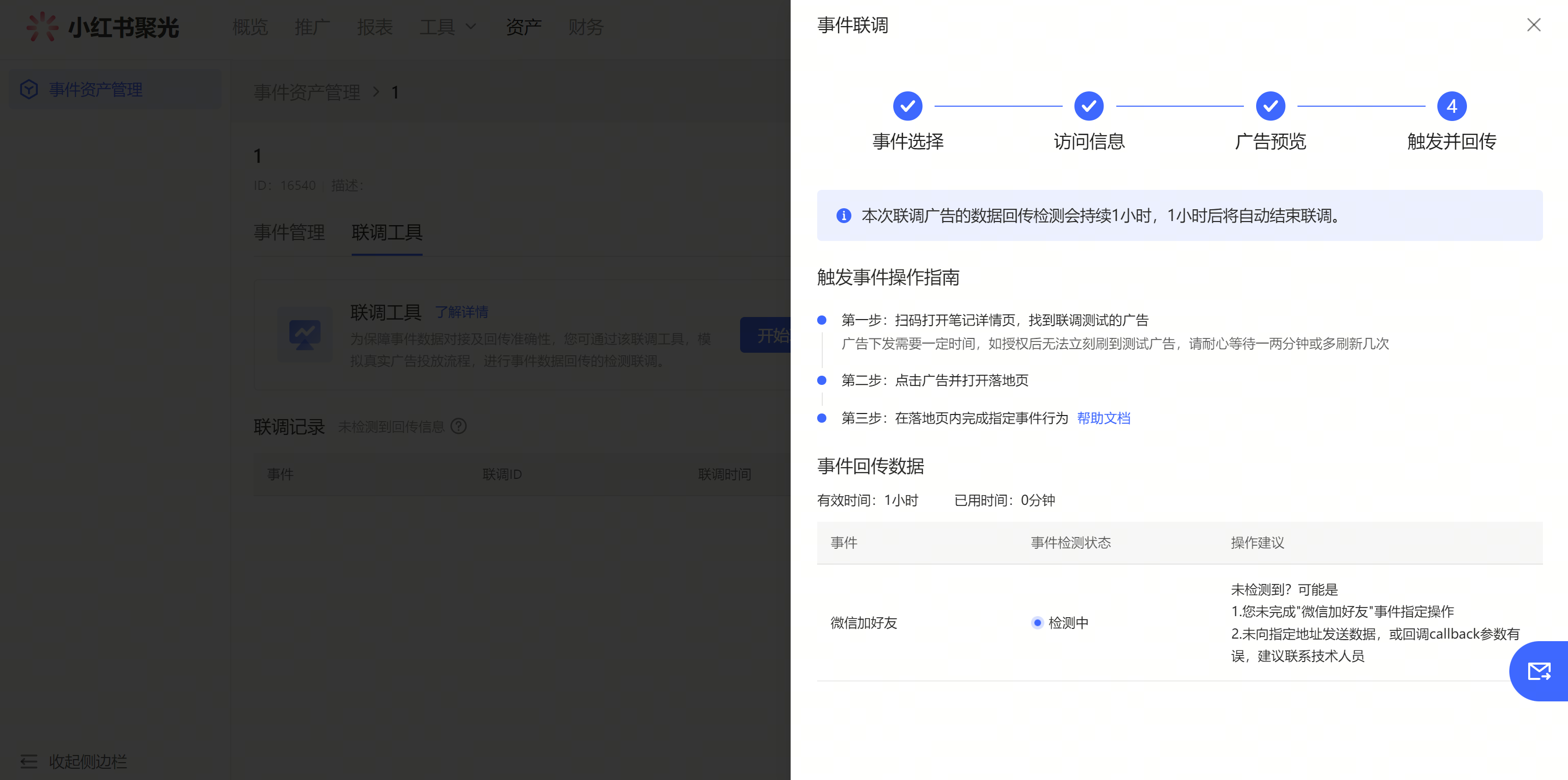The width and height of the screenshot is (1568, 780).
Task: Click the 广告预览 step checkmark
Action: coord(1270,106)
